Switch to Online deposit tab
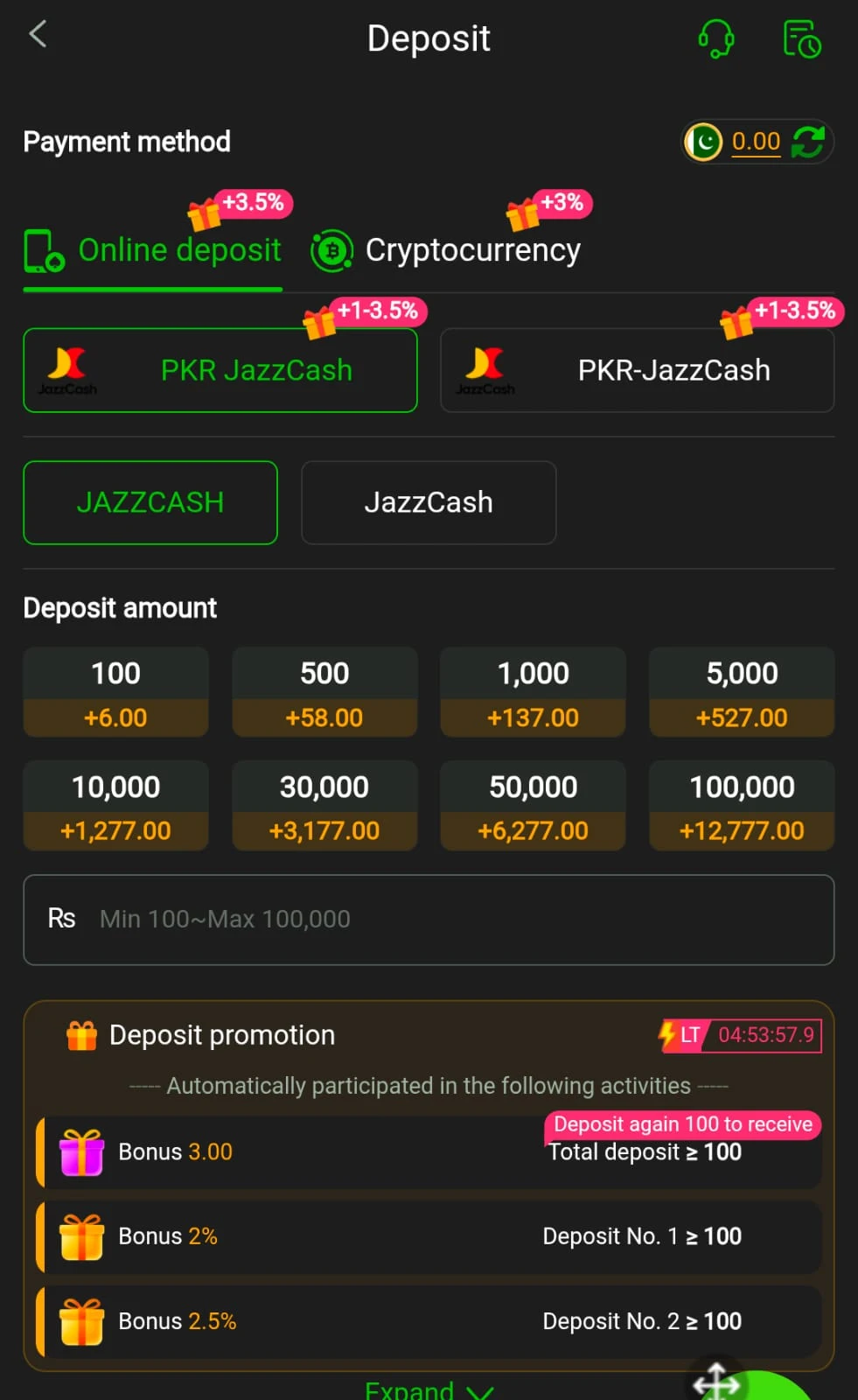 (x=153, y=251)
